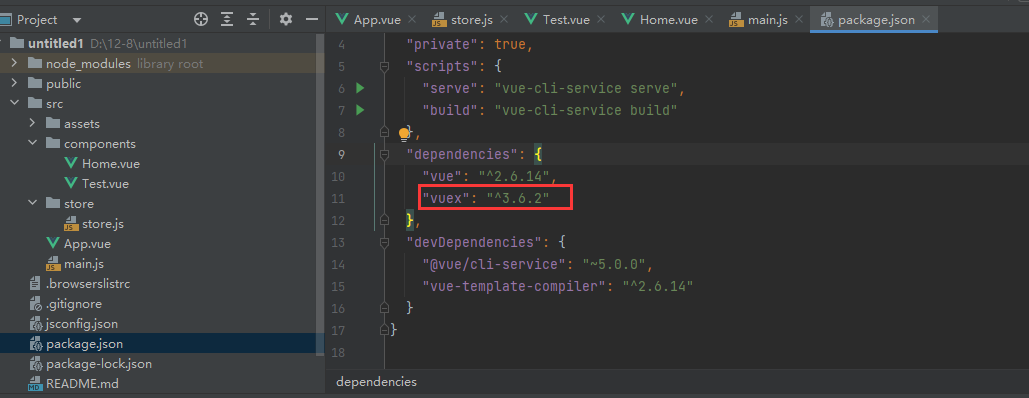Image resolution: width=1029 pixels, height=398 pixels.
Task: Collapse the components folder
Action: 33,143
